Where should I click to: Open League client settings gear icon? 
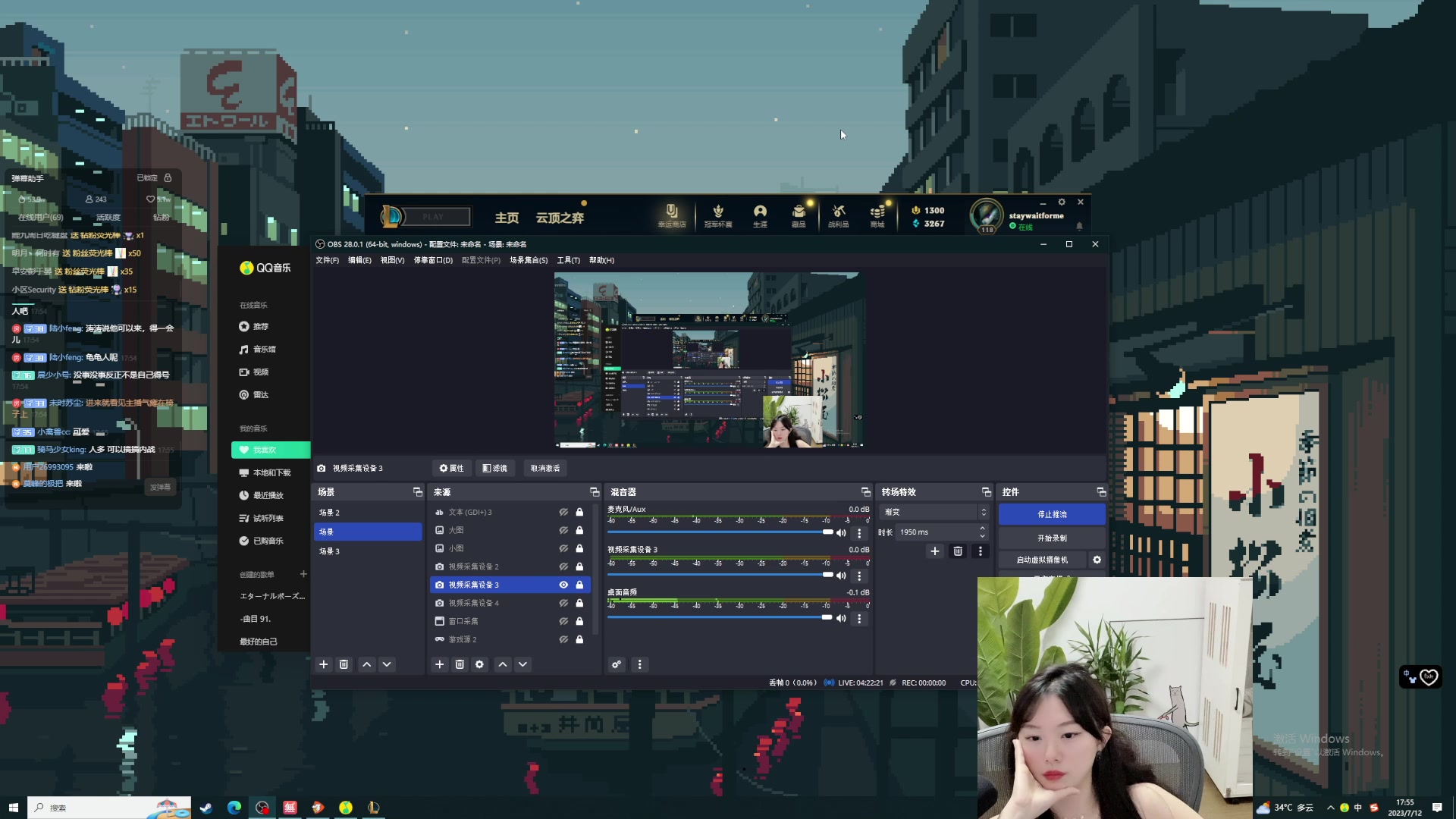1062,202
